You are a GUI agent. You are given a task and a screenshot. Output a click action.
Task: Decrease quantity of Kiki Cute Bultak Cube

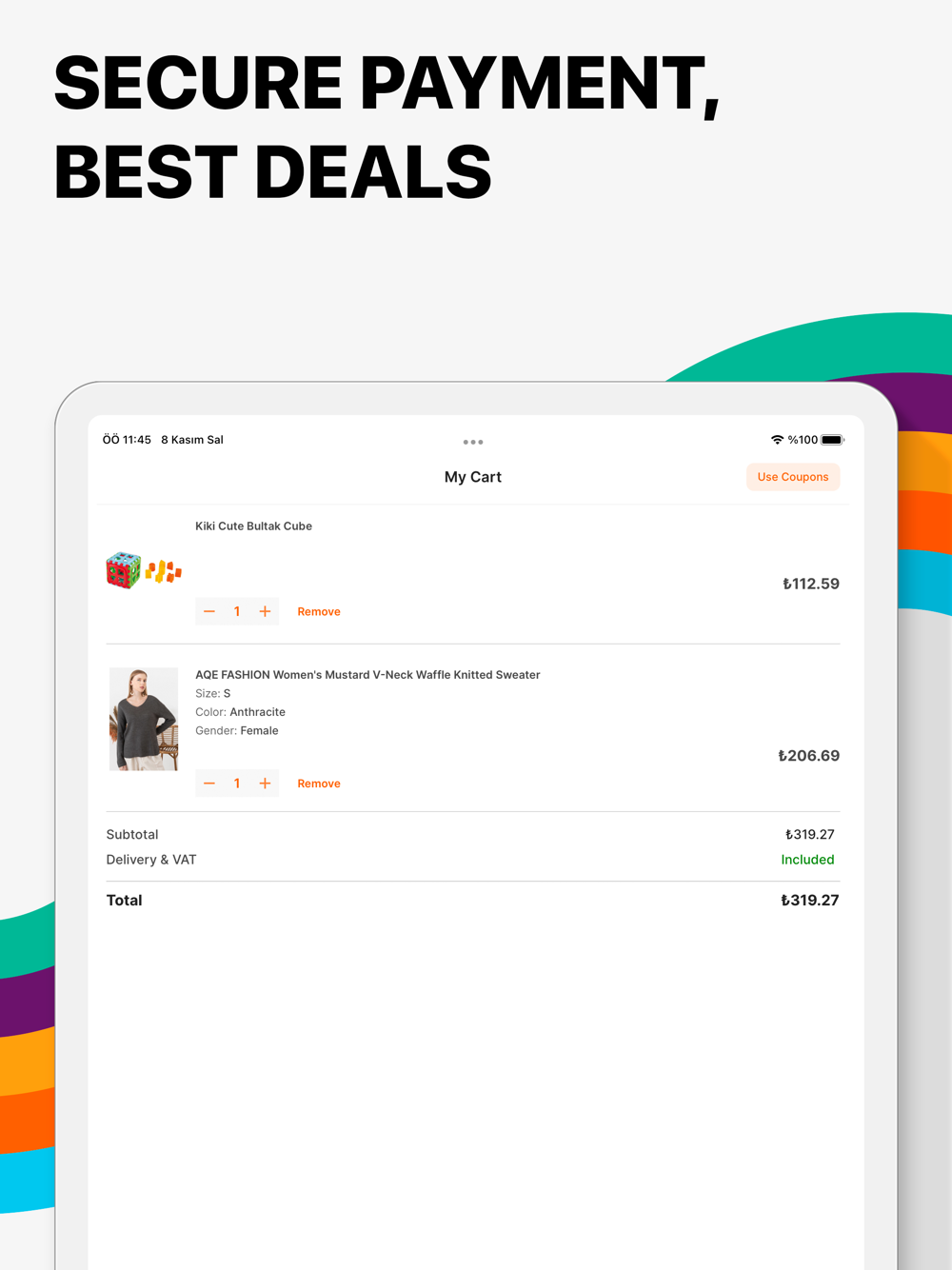click(x=209, y=611)
